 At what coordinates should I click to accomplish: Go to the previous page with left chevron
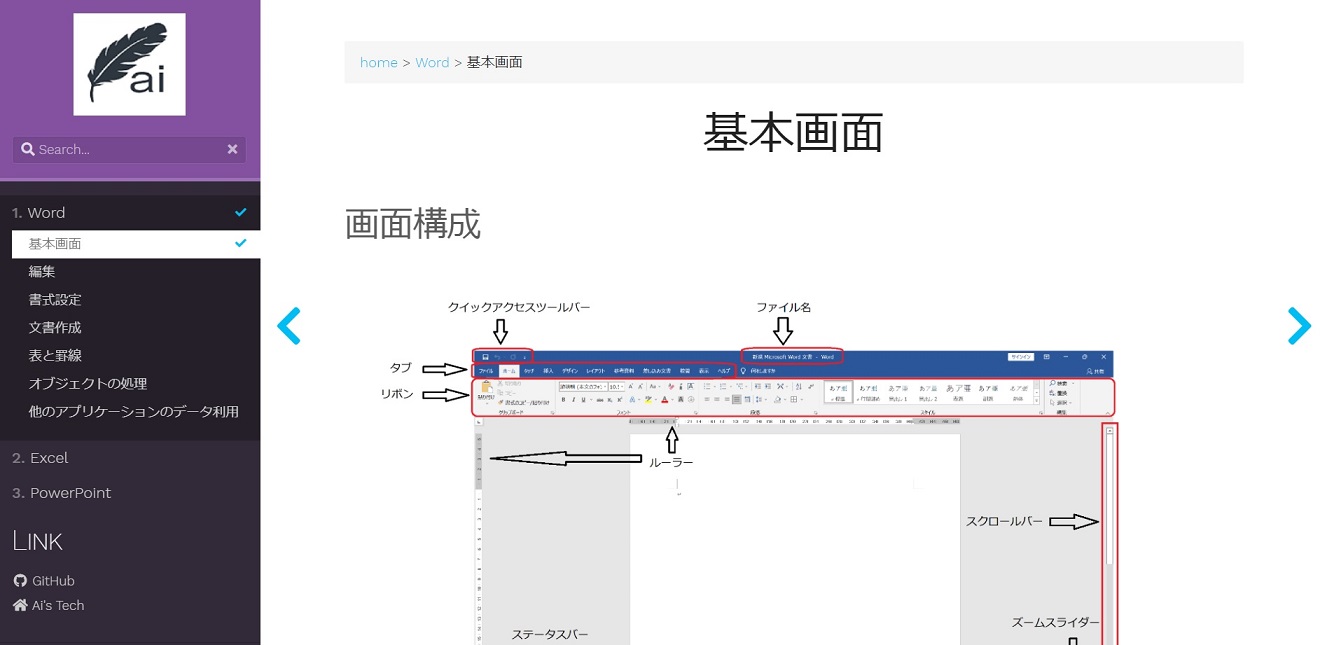(x=288, y=326)
